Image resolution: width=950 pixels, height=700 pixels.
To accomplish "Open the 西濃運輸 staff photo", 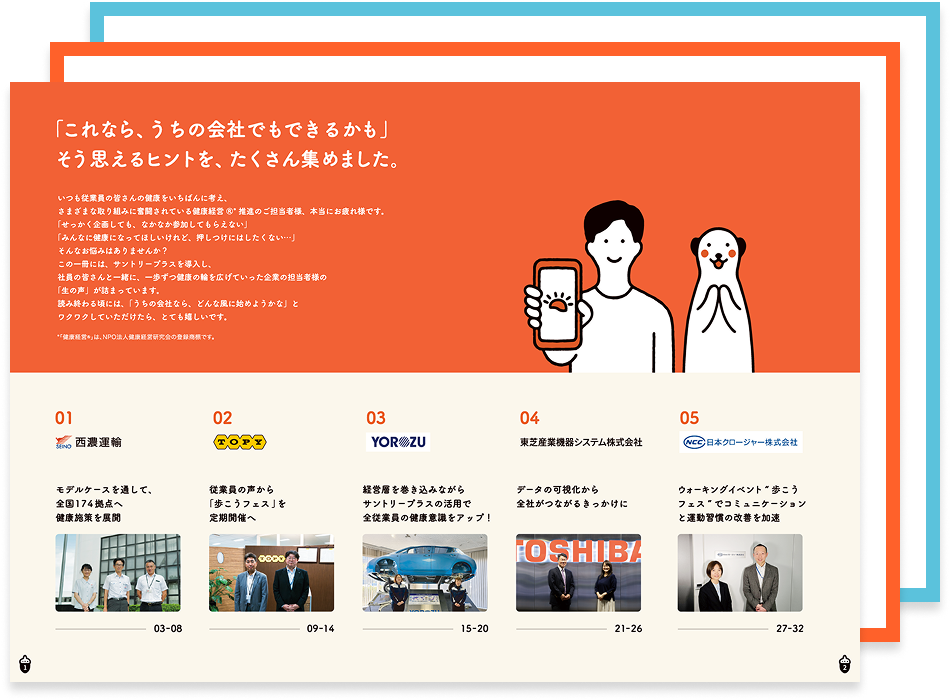I will pos(118,573).
